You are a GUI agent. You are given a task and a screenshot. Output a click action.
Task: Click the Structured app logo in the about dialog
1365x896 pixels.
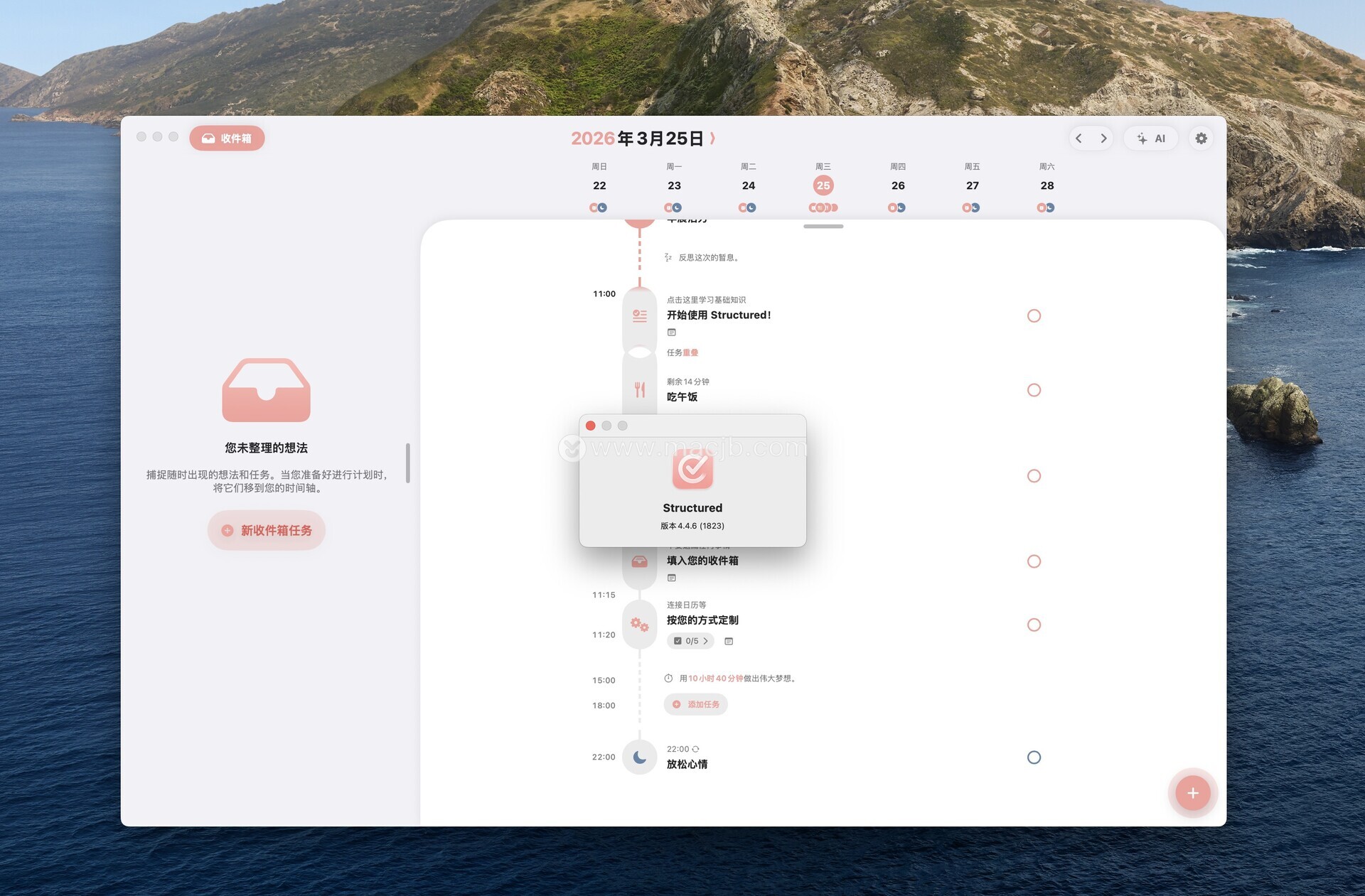[x=692, y=469]
